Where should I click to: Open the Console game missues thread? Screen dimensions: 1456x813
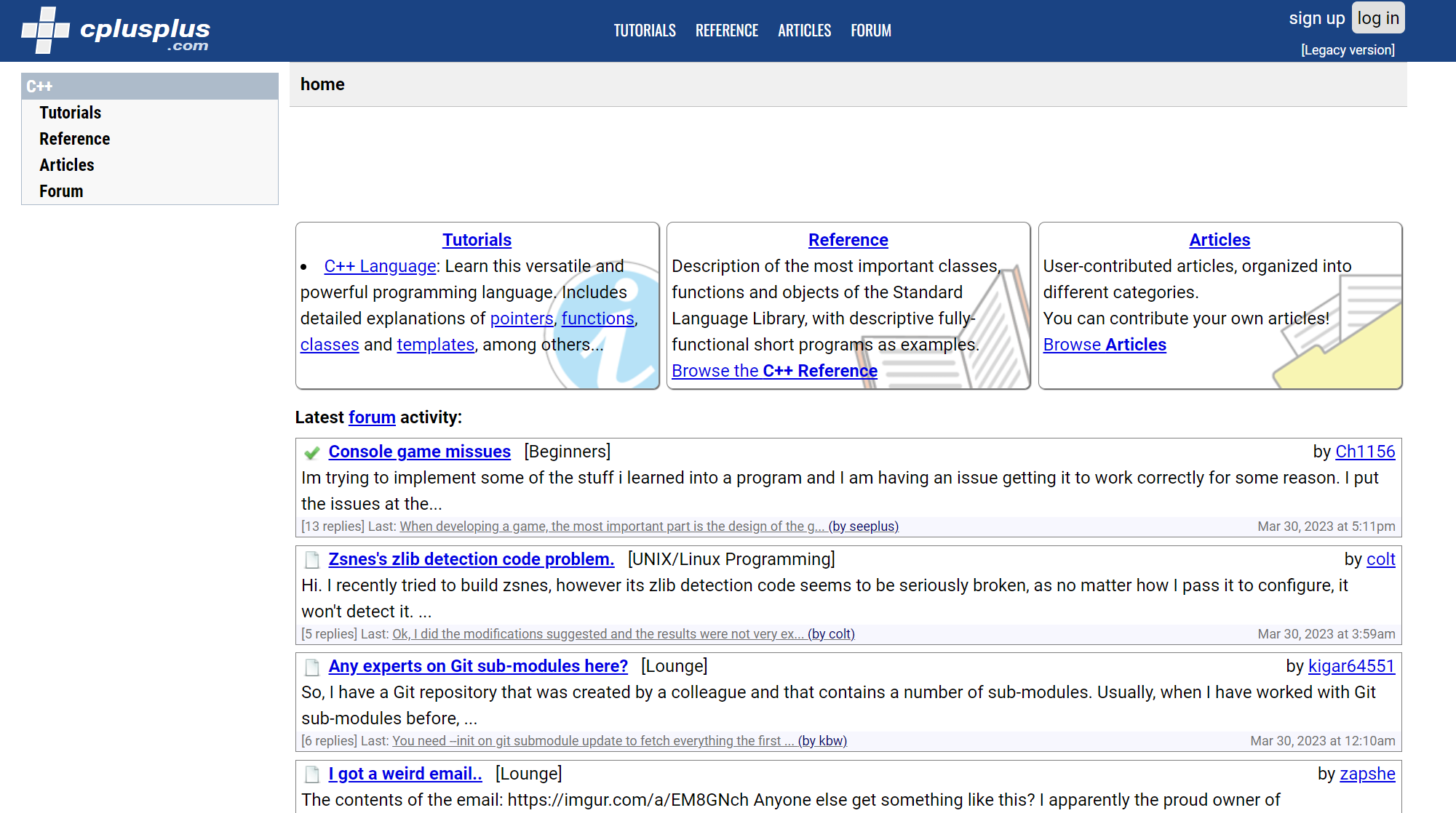[419, 452]
